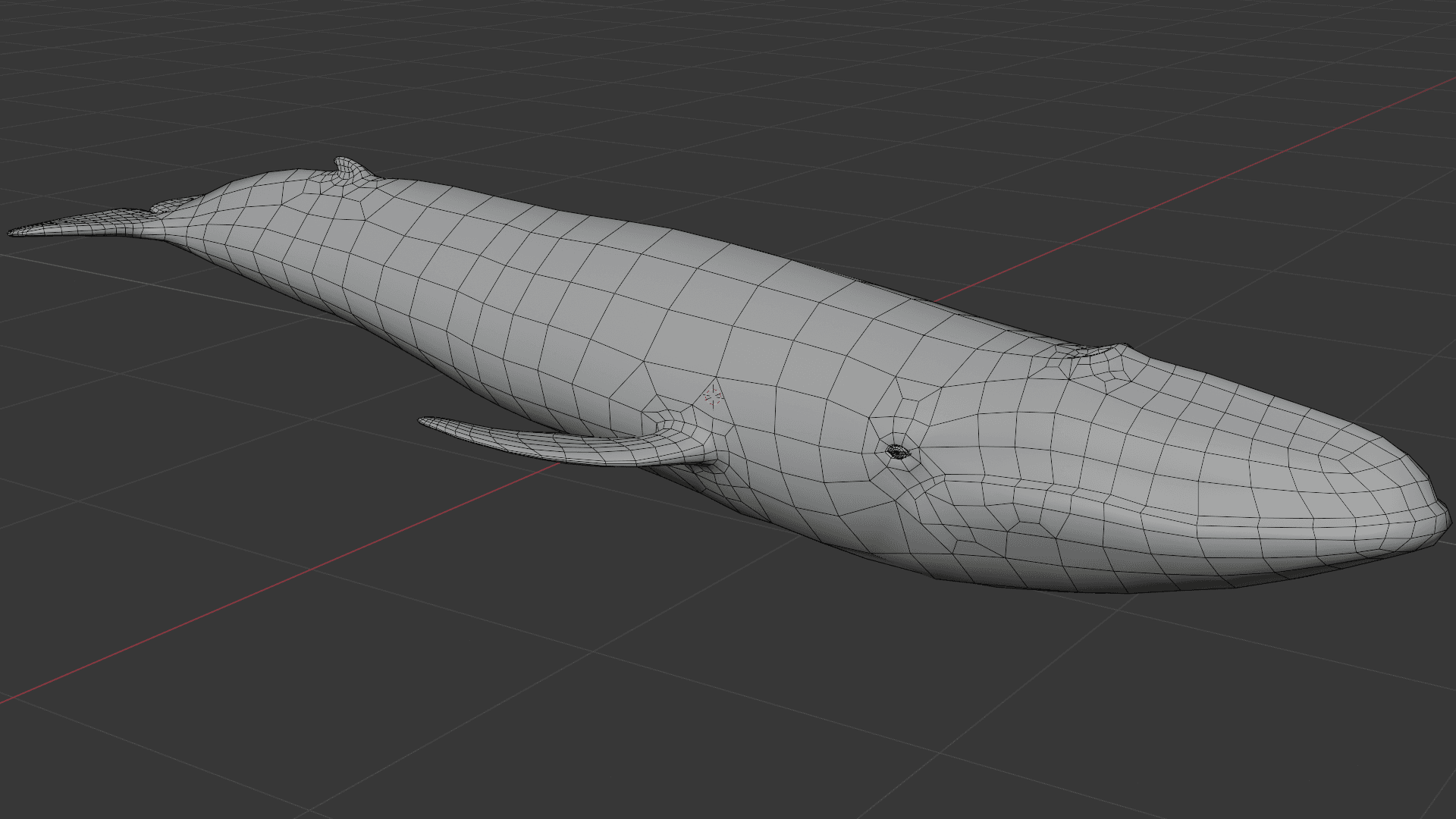The width and height of the screenshot is (1456, 819).
Task: Click the whale's eye
Action: [x=898, y=452]
